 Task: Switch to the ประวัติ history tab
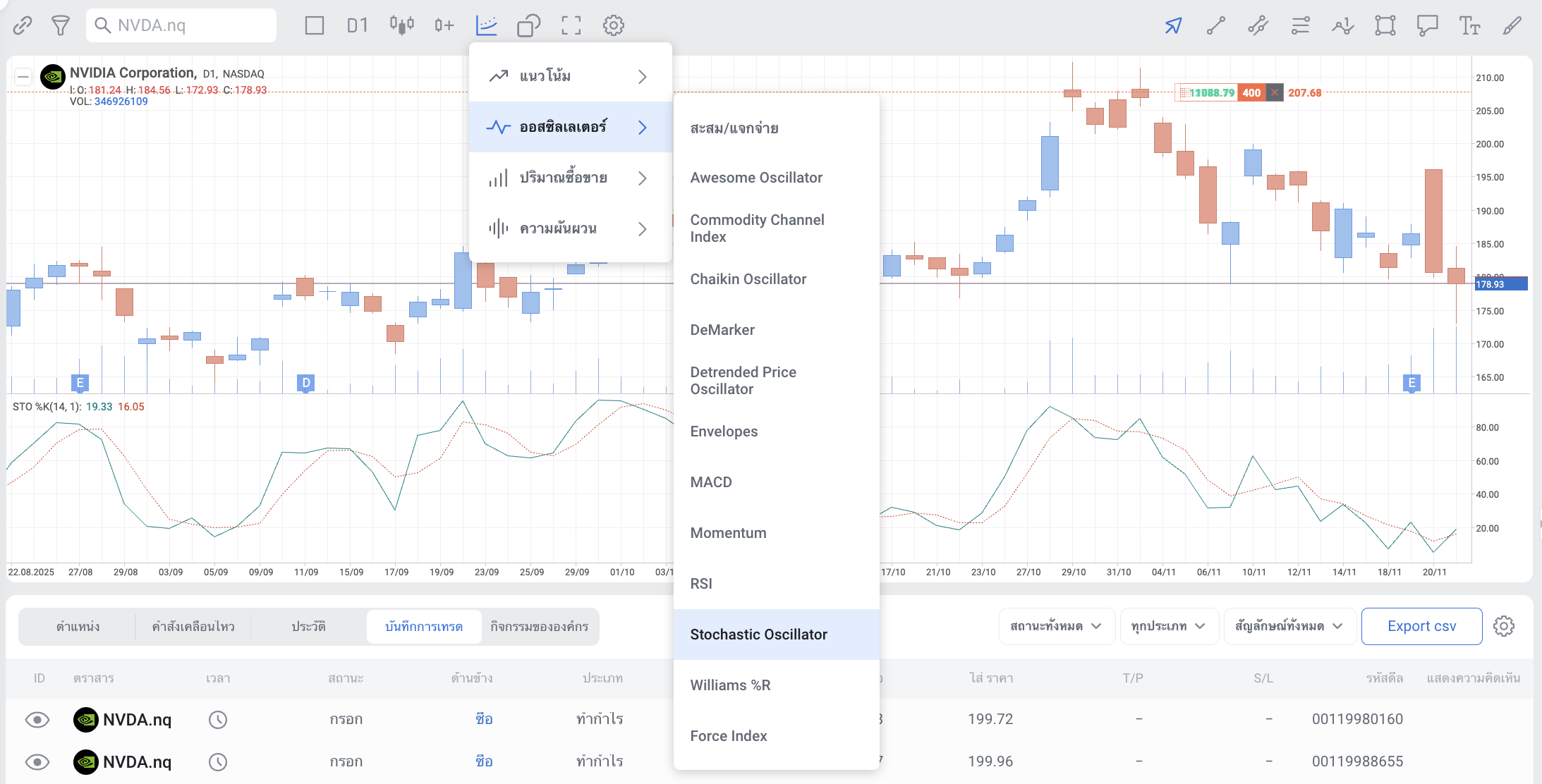pyautogui.click(x=308, y=626)
